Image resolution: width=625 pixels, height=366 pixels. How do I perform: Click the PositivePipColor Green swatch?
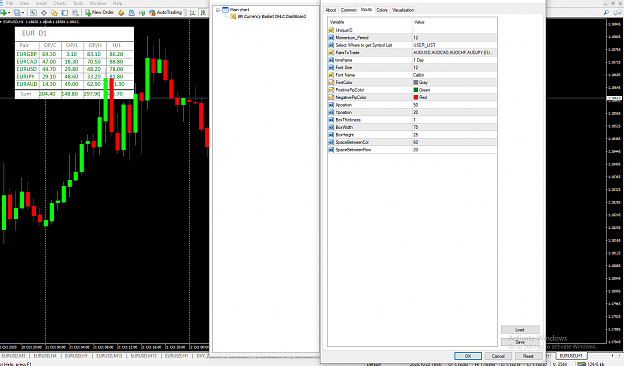click(416, 90)
